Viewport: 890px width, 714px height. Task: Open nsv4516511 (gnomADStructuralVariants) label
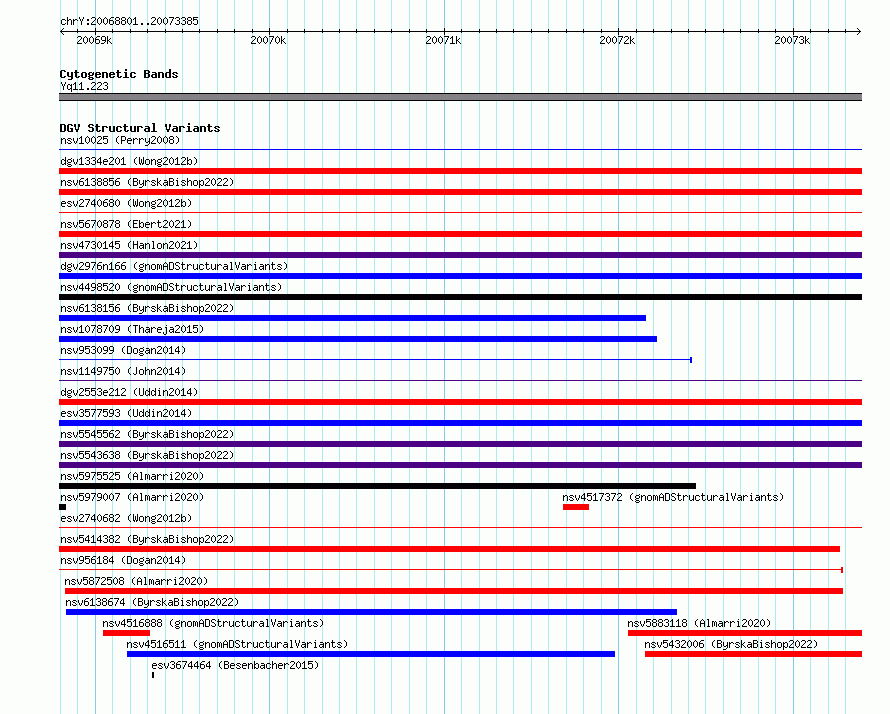click(x=237, y=644)
